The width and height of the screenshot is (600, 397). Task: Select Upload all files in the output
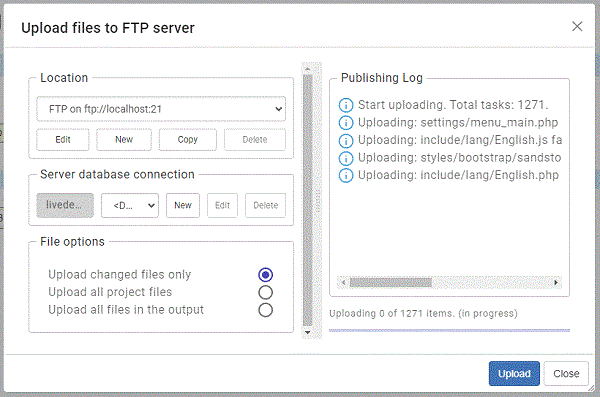point(265,310)
